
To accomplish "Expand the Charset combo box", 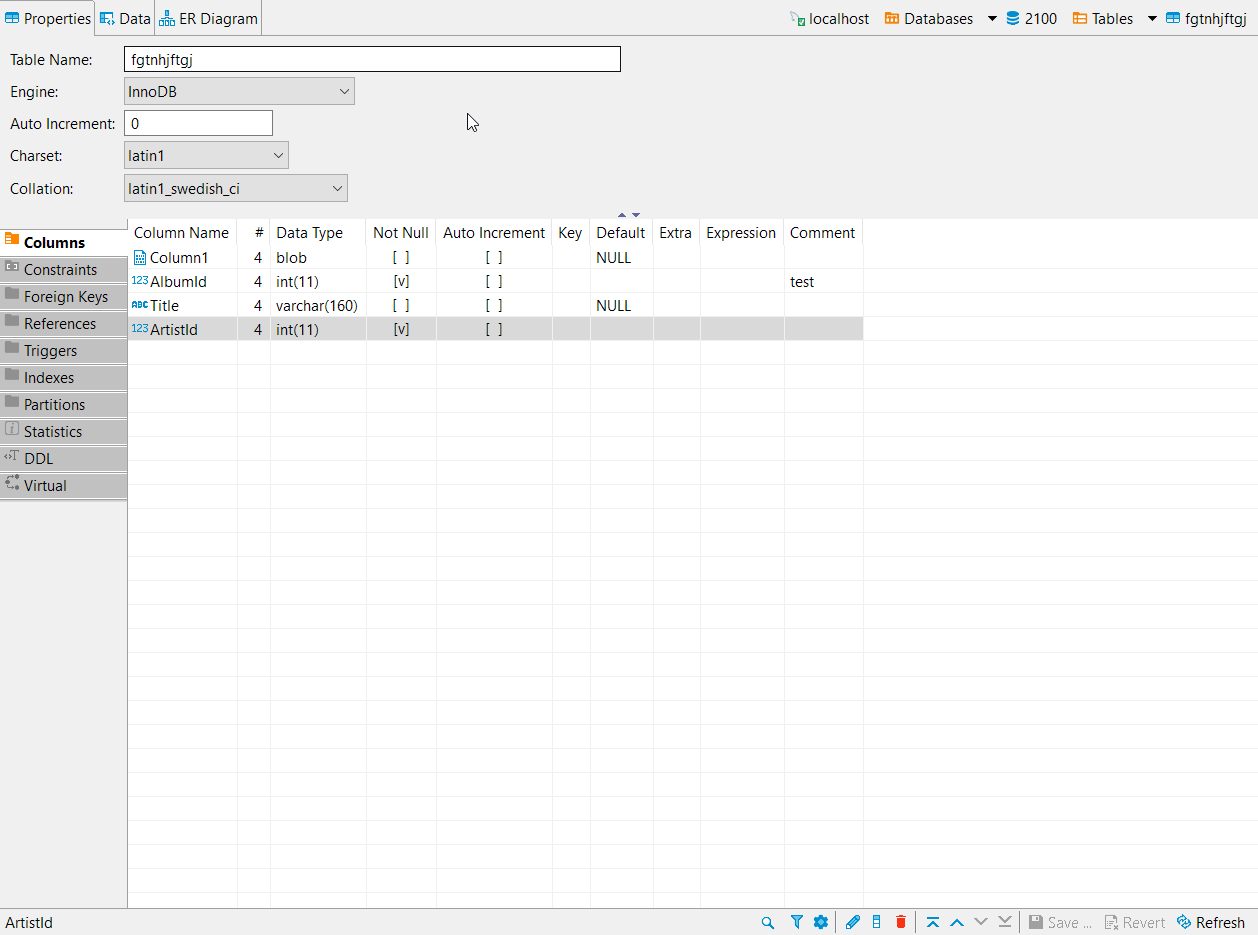I will (x=278, y=155).
